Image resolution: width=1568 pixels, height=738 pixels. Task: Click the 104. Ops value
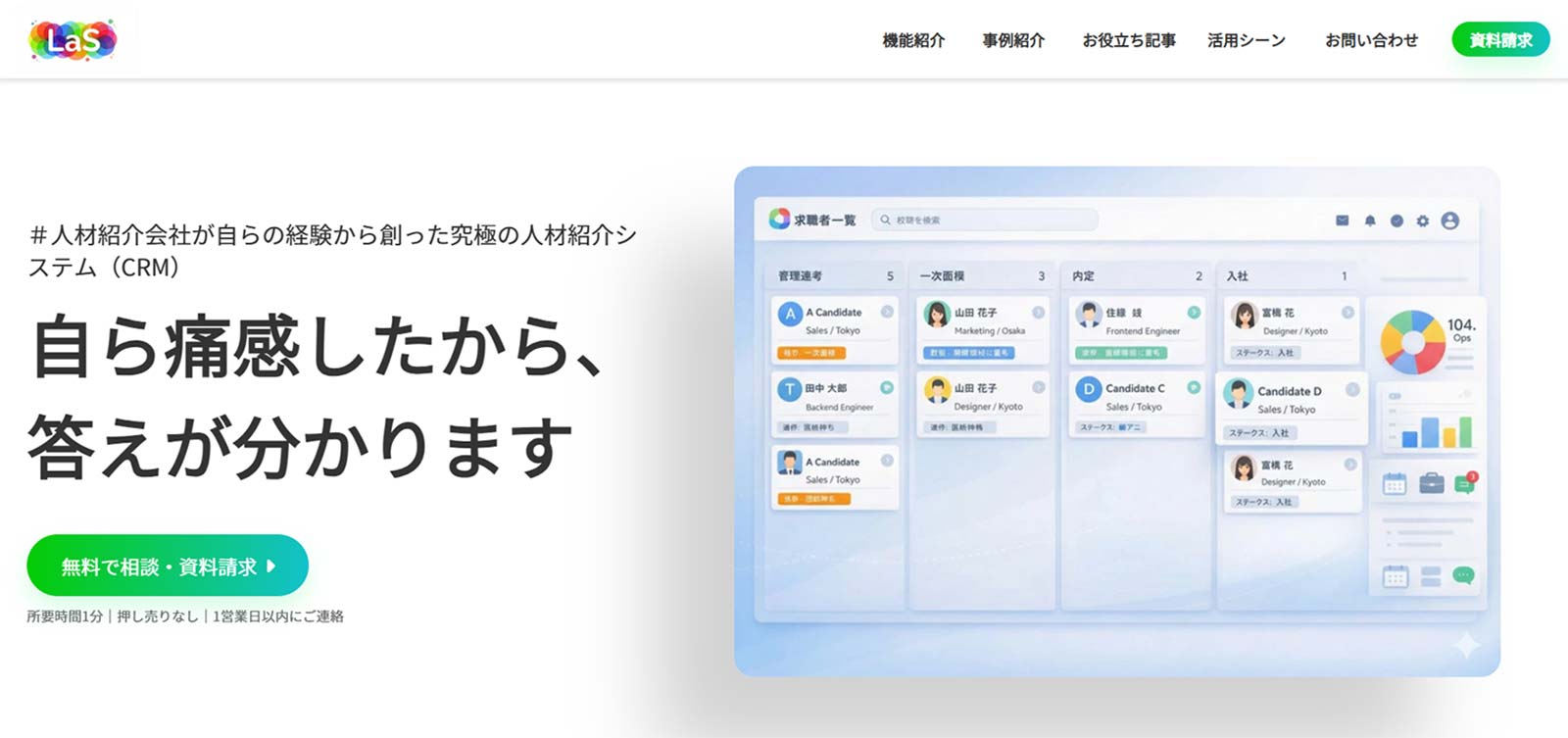click(1461, 329)
